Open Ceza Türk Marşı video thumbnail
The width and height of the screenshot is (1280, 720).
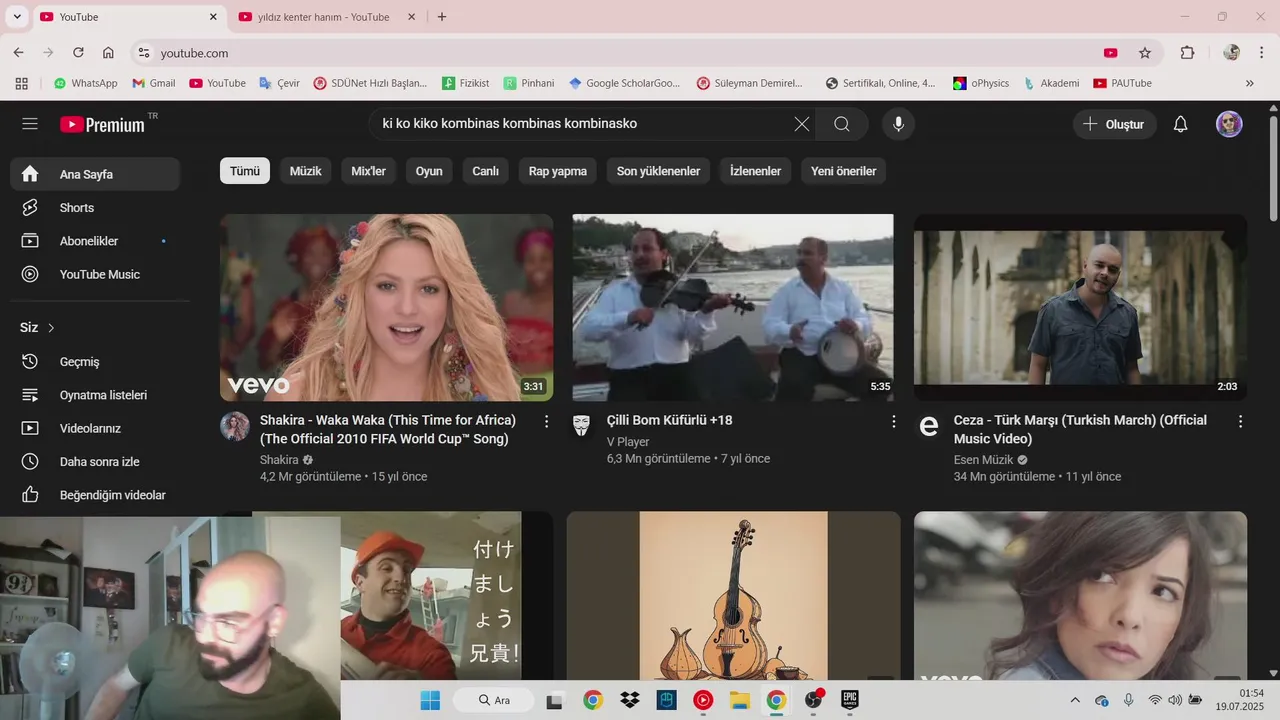(1080, 307)
